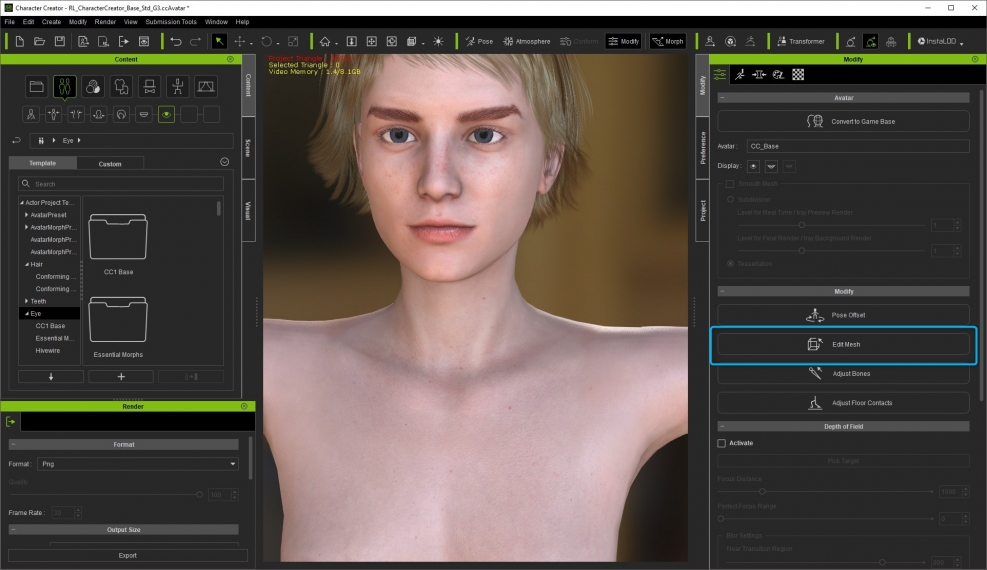This screenshot has height=570, width=987.
Task: Click the Export button in Render panel
Action: (x=127, y=555)
